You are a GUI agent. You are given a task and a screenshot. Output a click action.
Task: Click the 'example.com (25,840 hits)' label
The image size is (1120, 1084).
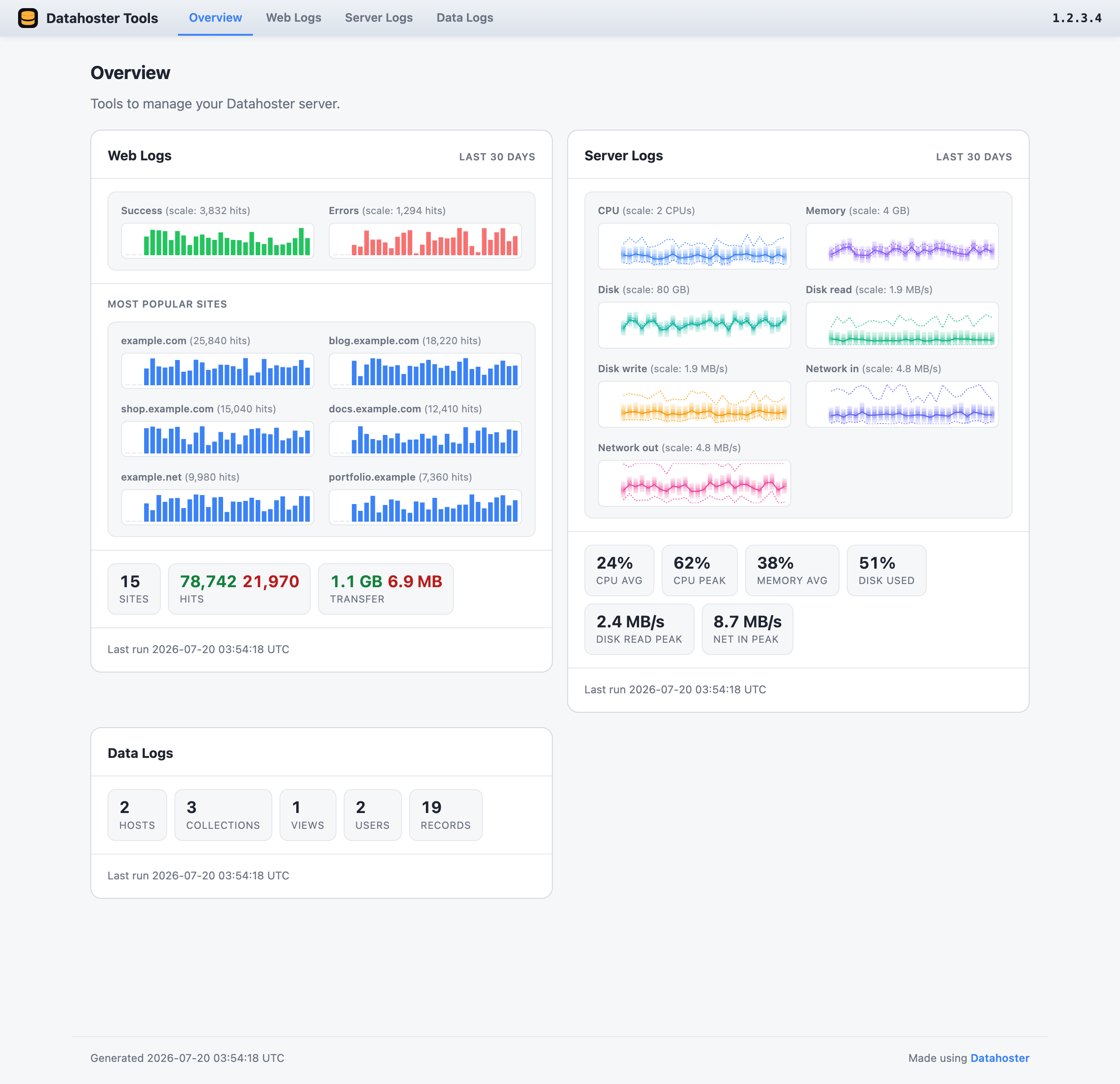185,341
